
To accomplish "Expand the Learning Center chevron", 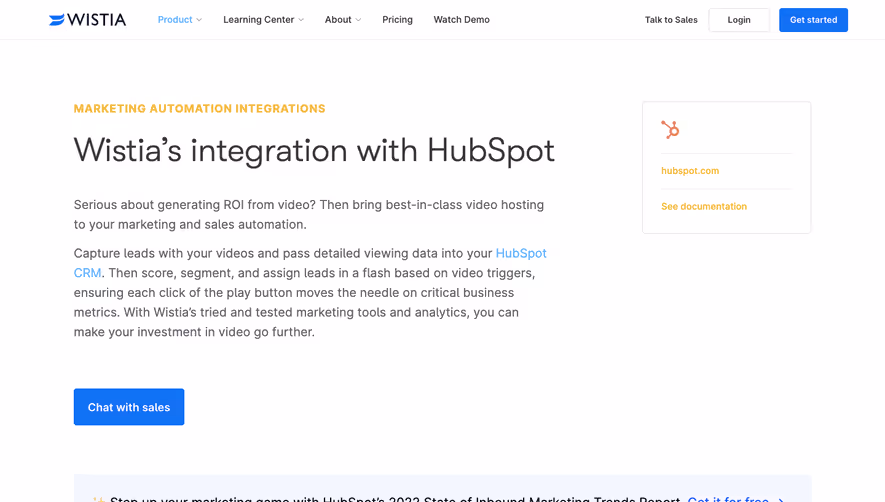I will [x=301, y=20].
